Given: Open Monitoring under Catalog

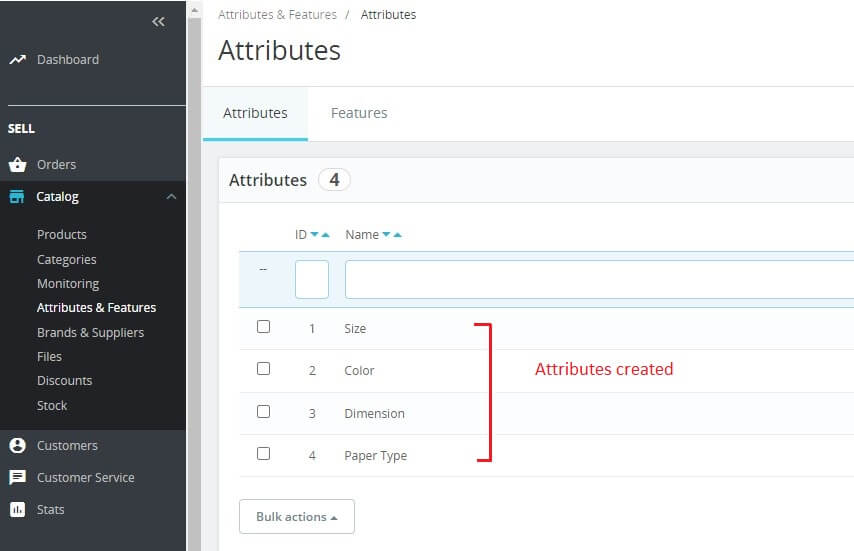Looking at the screenshot, I should pyautogui.click(x=68, y=284).
